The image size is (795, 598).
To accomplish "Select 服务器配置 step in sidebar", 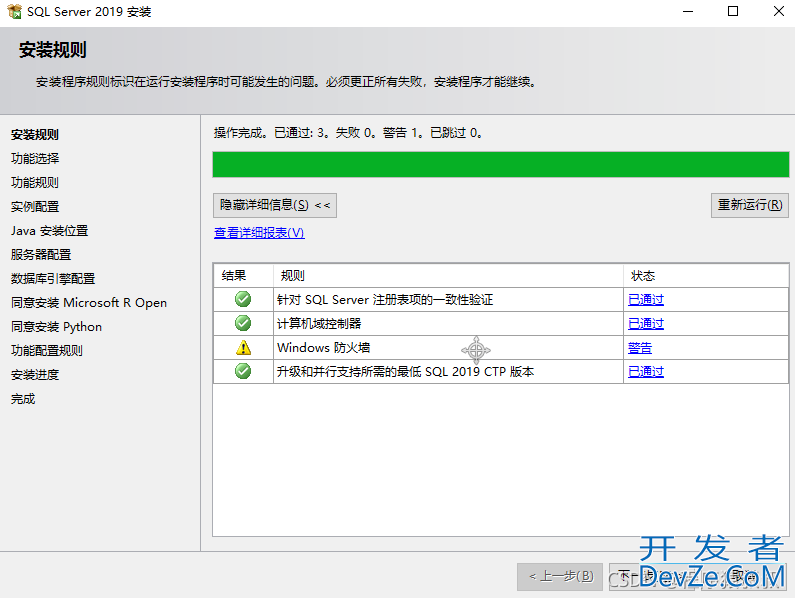I will click(41, 255).
